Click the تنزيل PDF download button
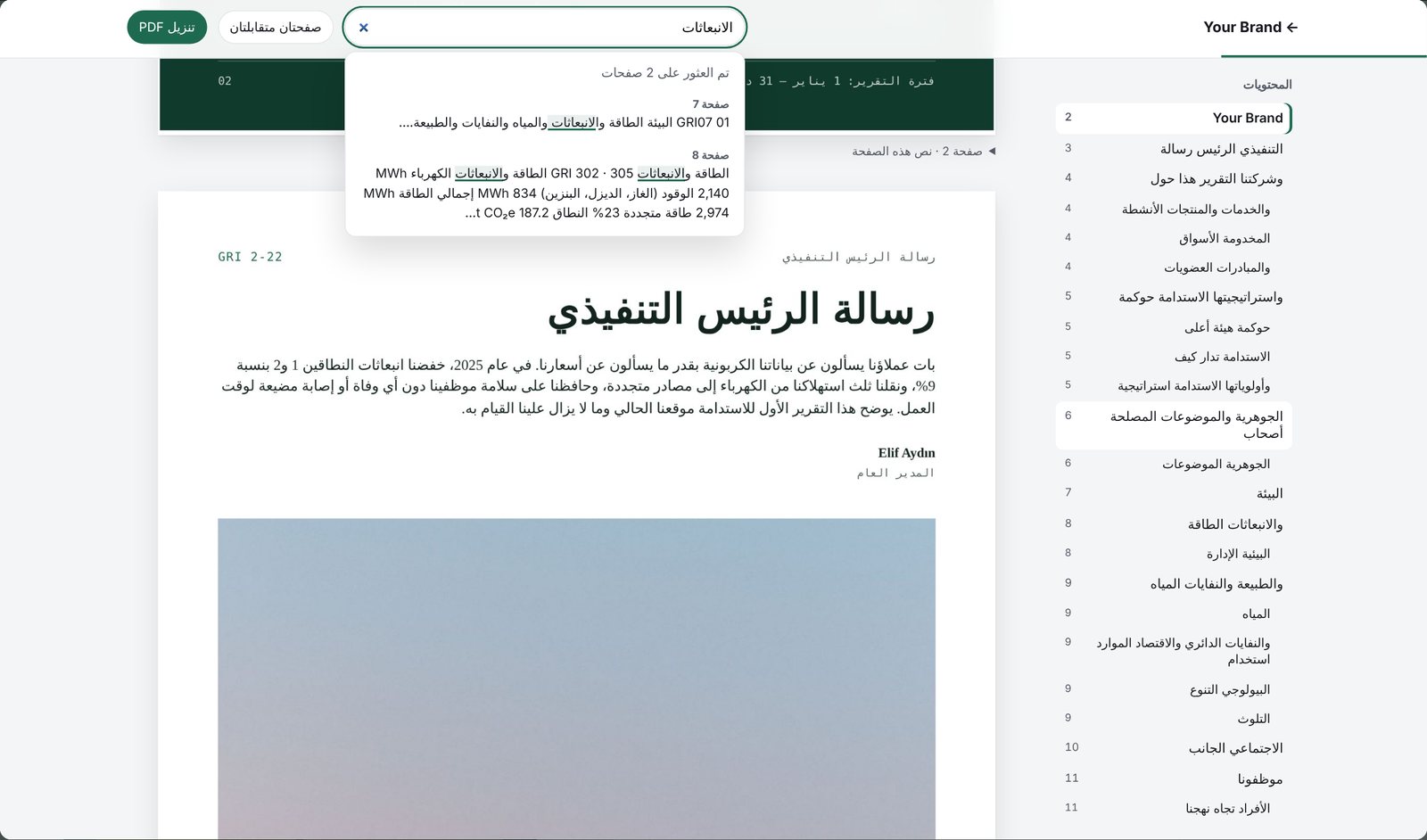1427x840 pixels. pyautogui.click(x=167, y=28)
